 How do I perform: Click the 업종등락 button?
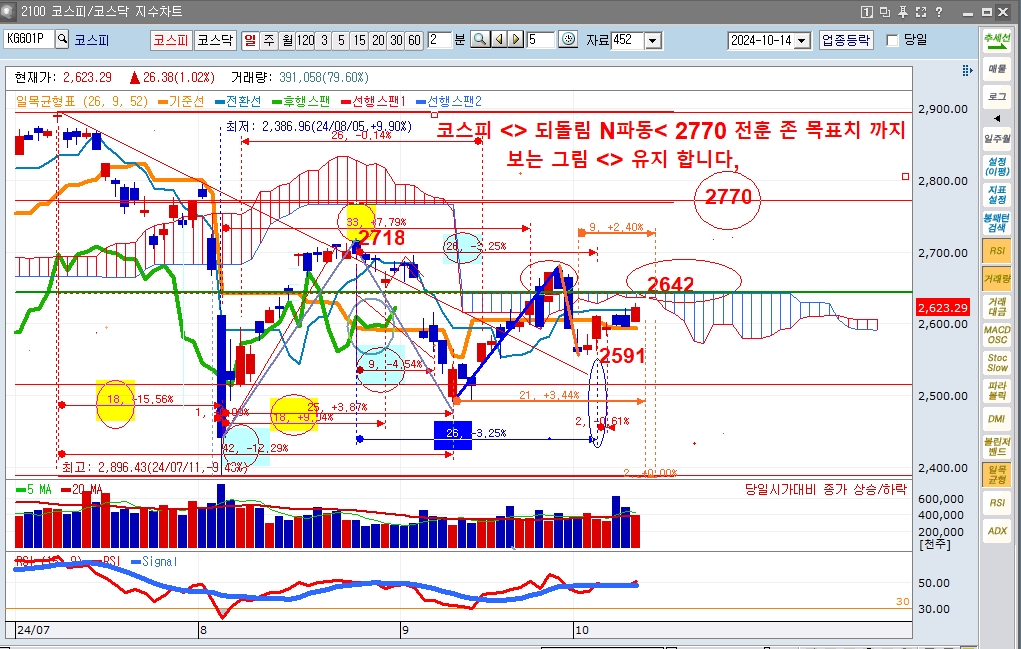846,40
